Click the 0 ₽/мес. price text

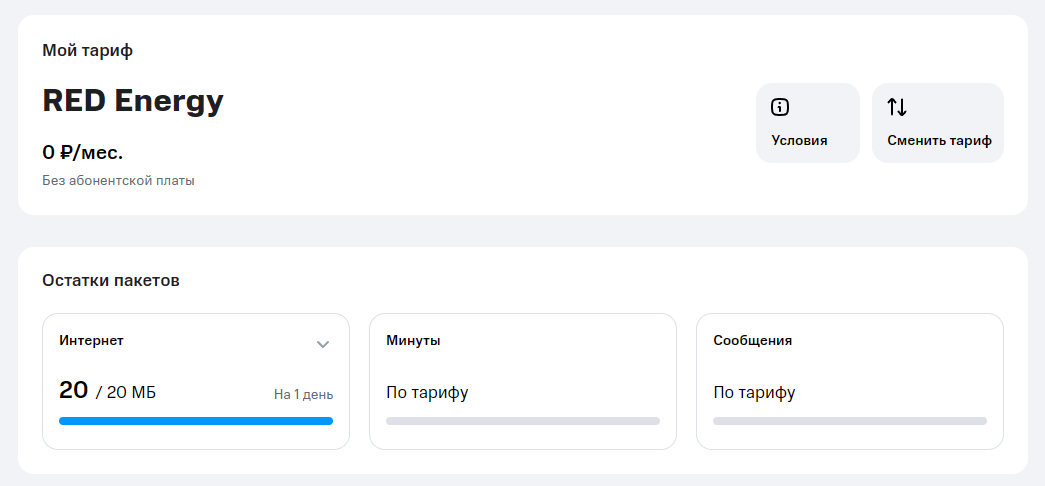click(x=82, y=153)
